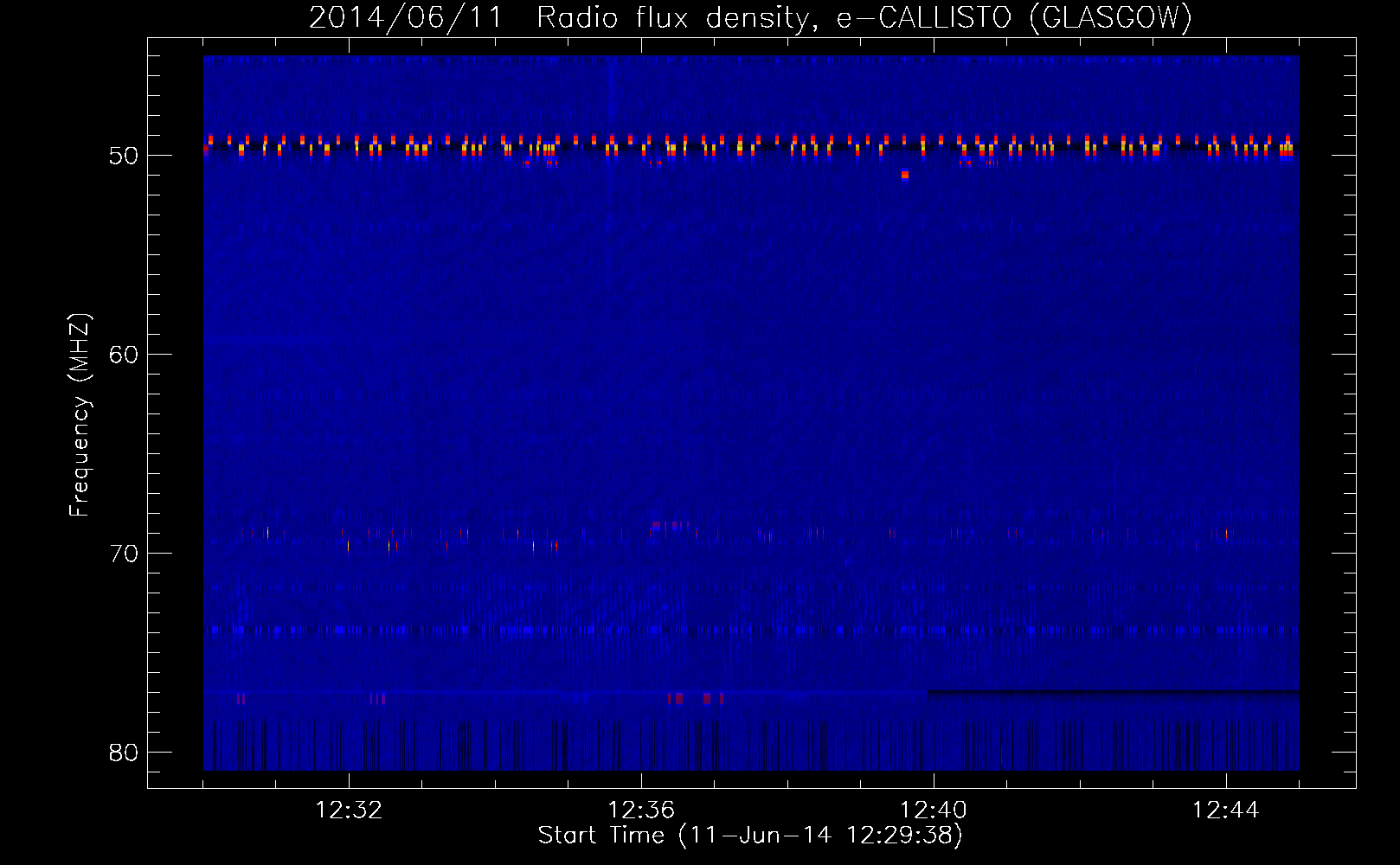This screenshot has height=865, width=1400.
Task: Click the 12:36 time tick label
Action: [x=641, y=811]
